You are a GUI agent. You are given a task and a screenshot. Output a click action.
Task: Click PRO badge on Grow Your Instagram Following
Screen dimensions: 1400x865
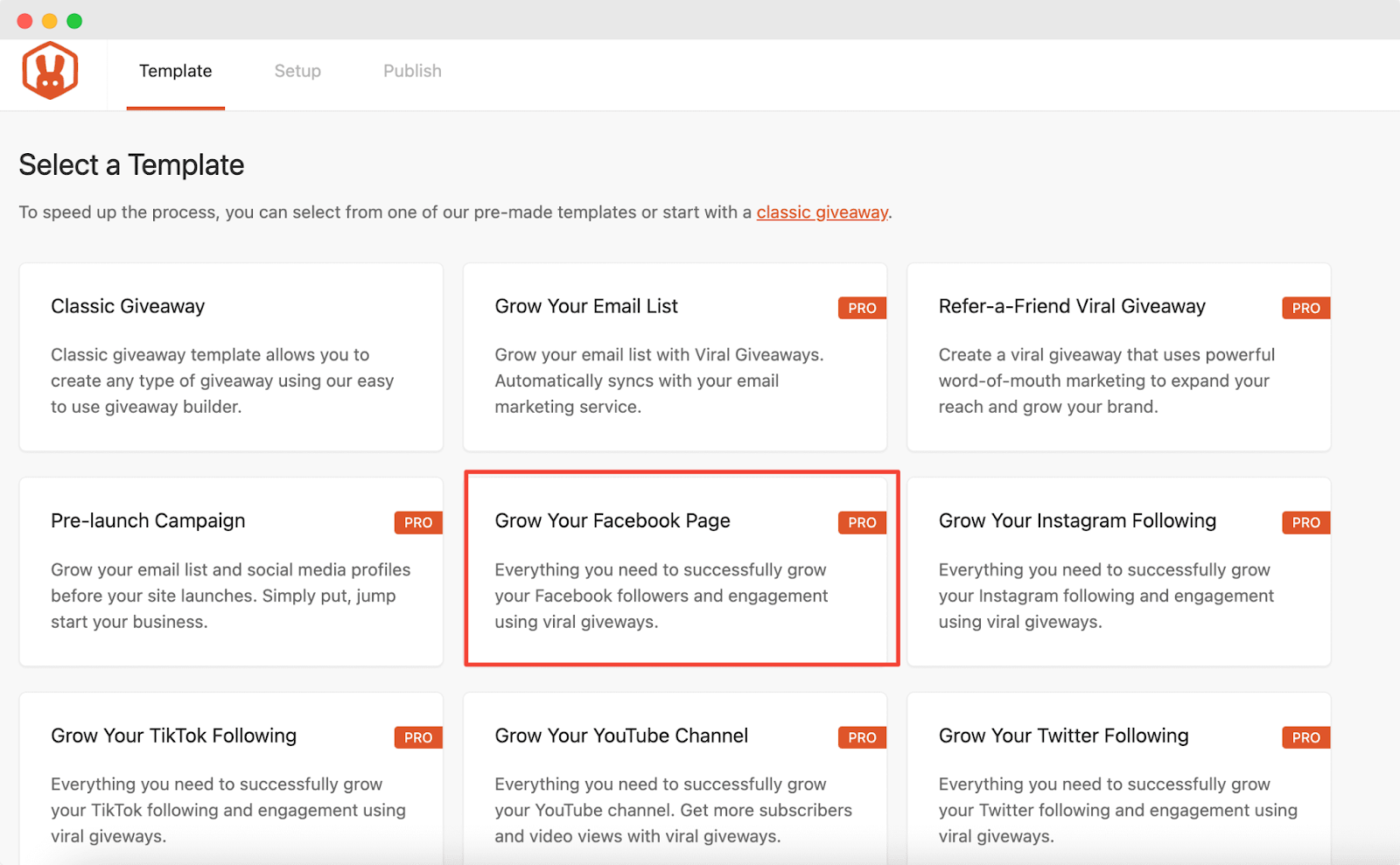[1306, 522]
